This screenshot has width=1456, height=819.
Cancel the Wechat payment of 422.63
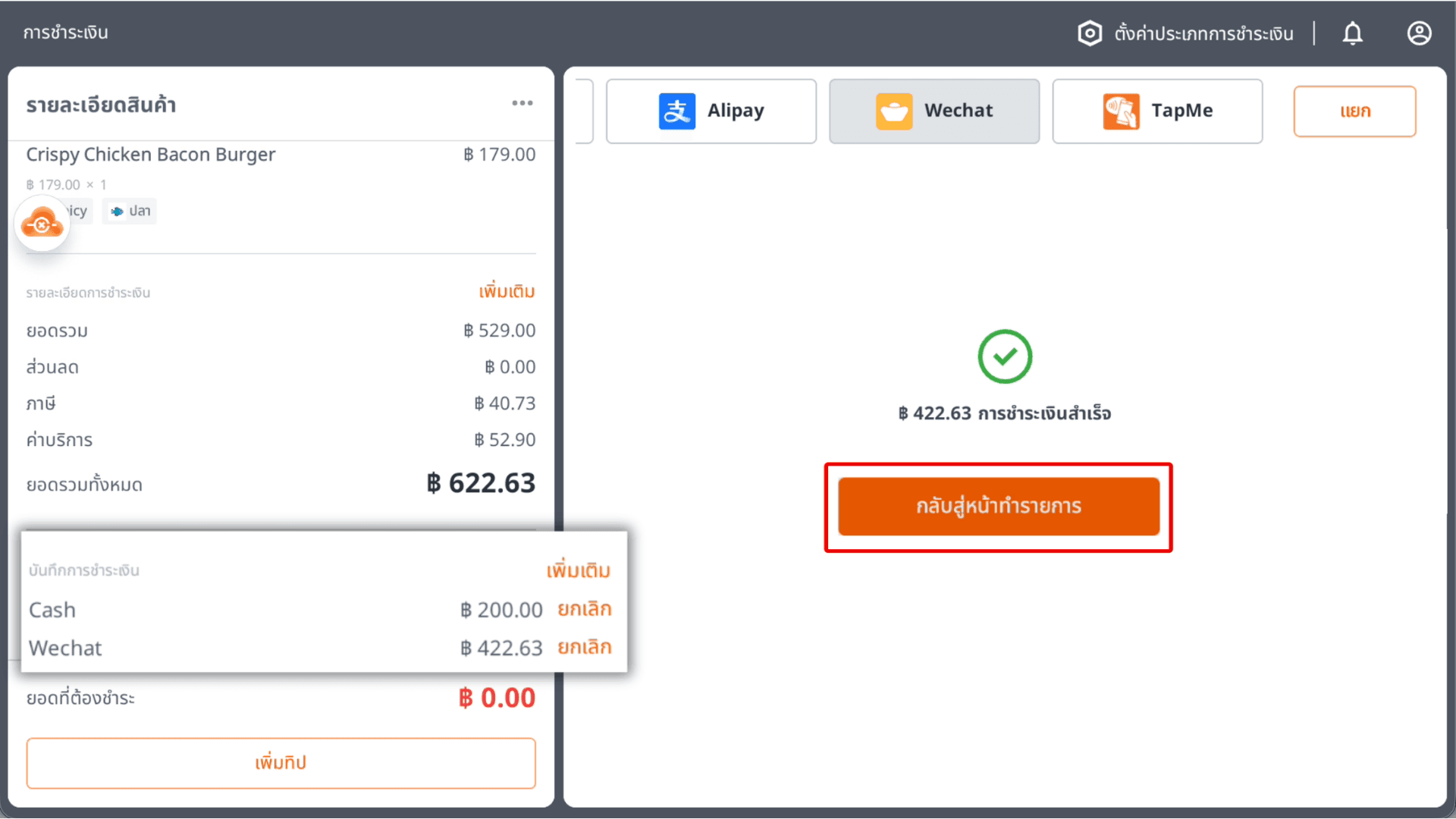(585, 647)
